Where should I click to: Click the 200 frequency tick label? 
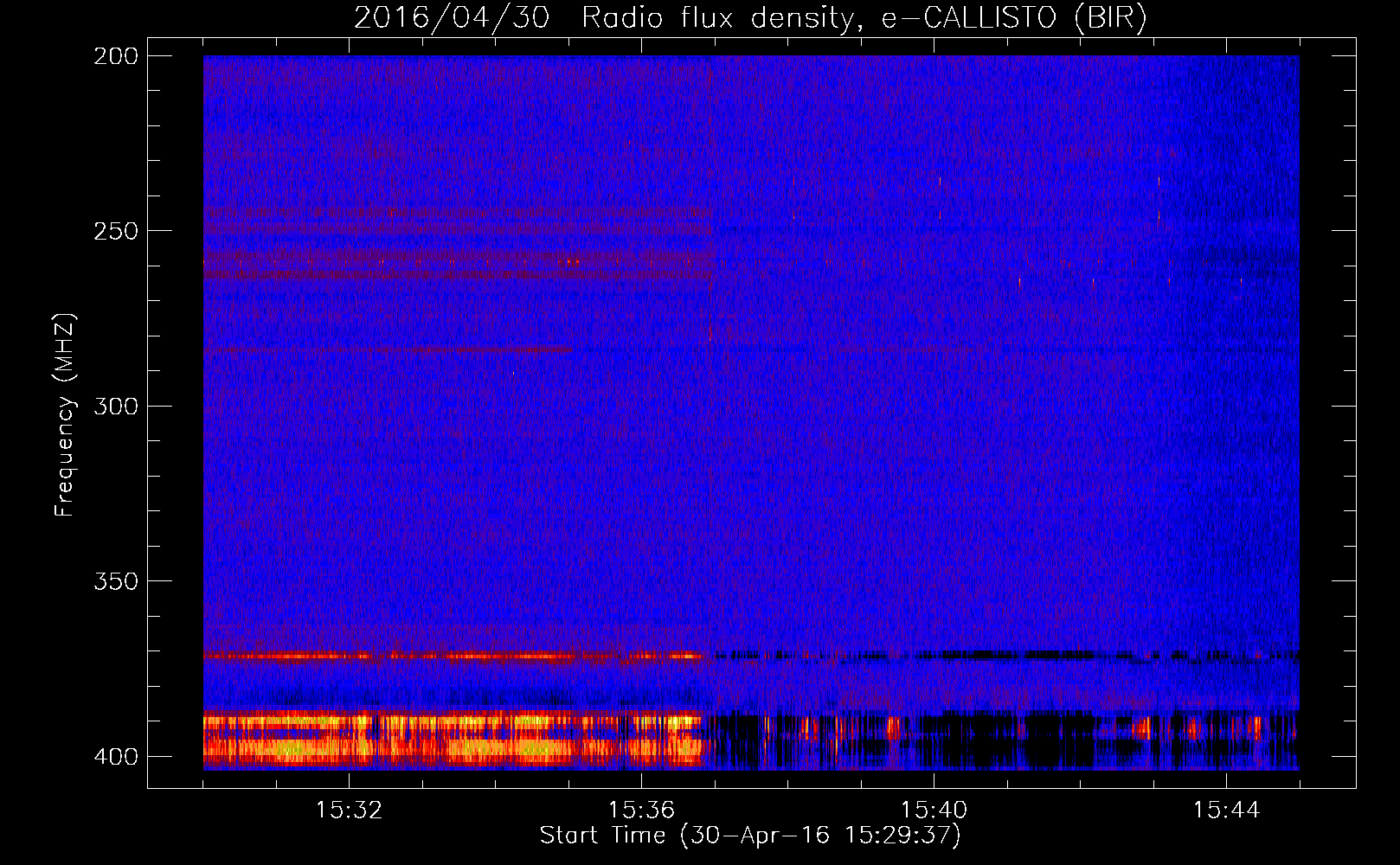point(115,55)
